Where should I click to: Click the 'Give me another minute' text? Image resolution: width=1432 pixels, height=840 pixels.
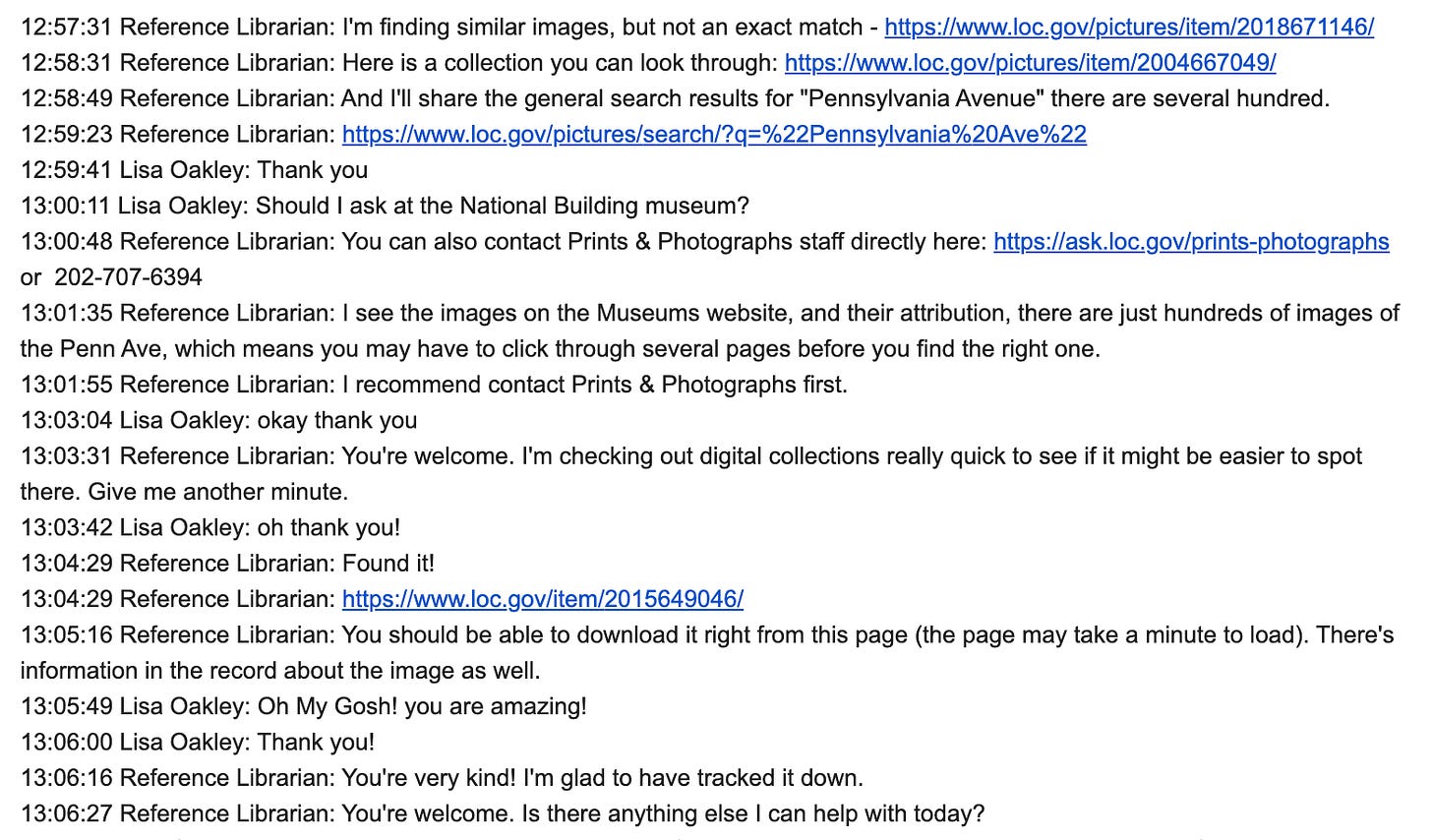pyautogui.click(x=218, y=492)
